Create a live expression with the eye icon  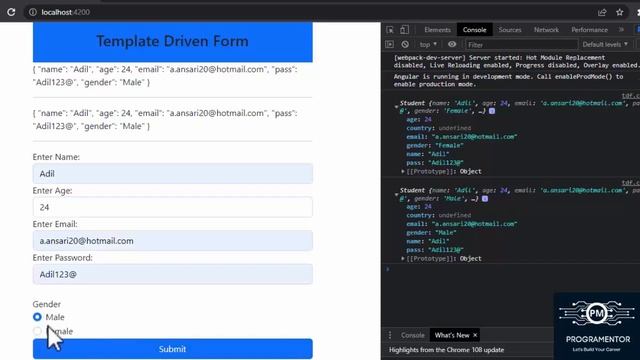[452, 44]
